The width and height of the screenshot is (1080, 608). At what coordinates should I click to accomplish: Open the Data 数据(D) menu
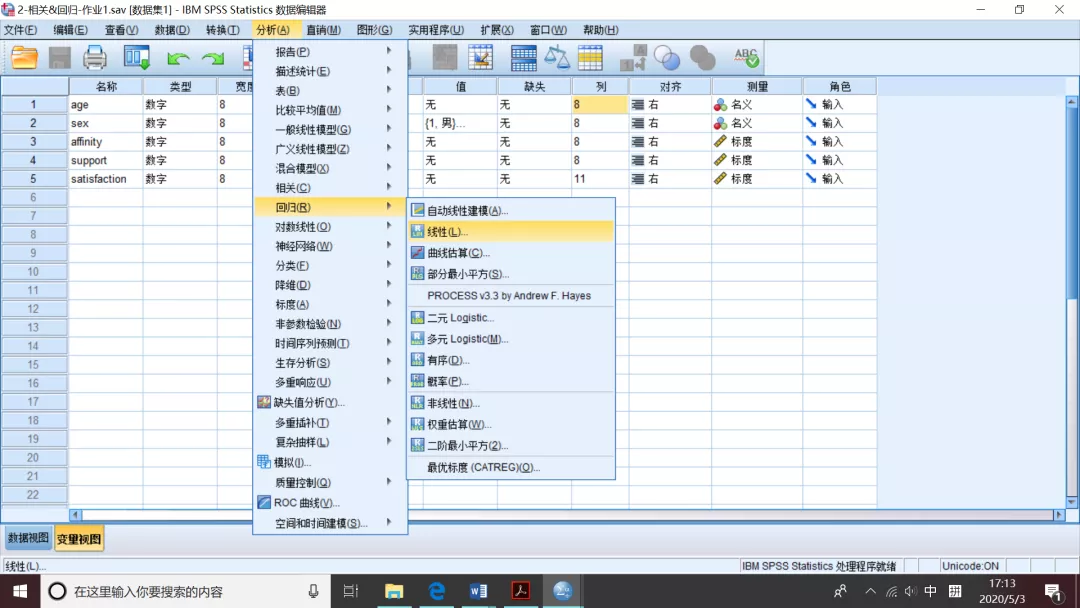[172, 30]
